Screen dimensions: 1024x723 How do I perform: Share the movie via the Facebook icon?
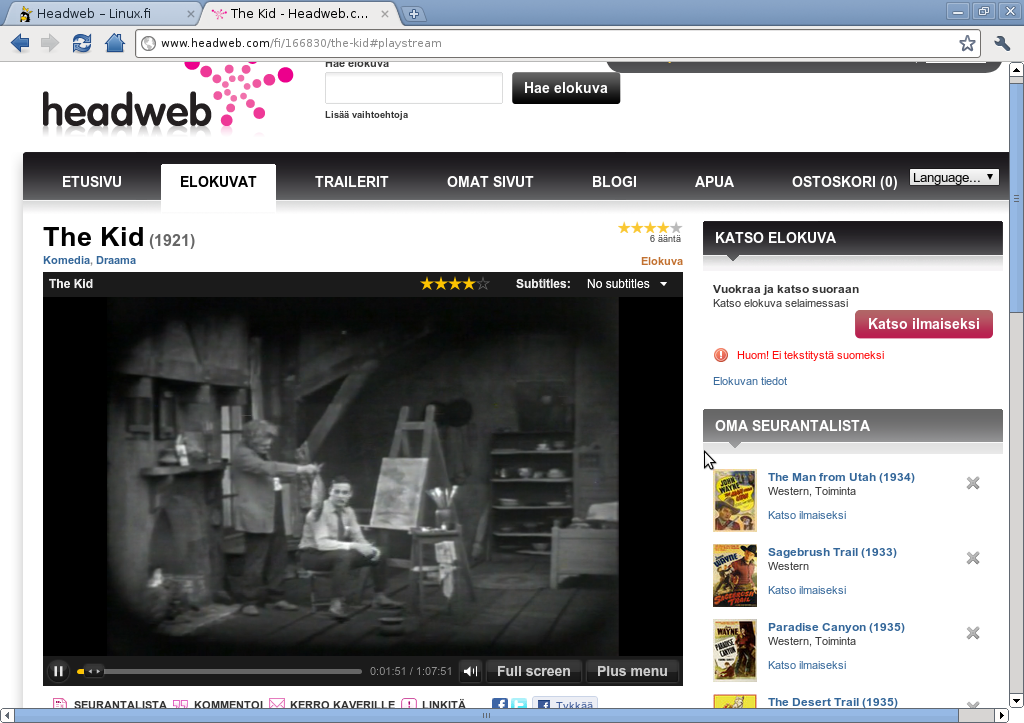(500, 705)
